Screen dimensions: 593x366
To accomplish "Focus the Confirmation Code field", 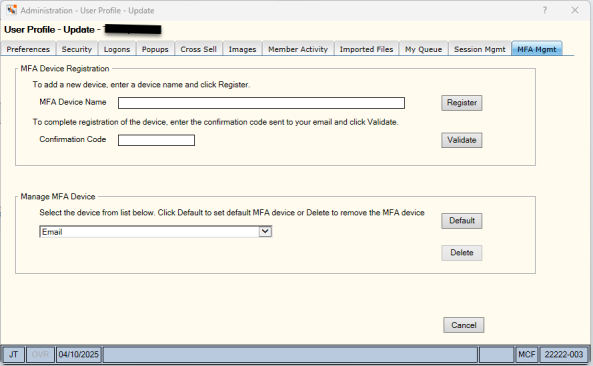I will [x=156, y=140].
